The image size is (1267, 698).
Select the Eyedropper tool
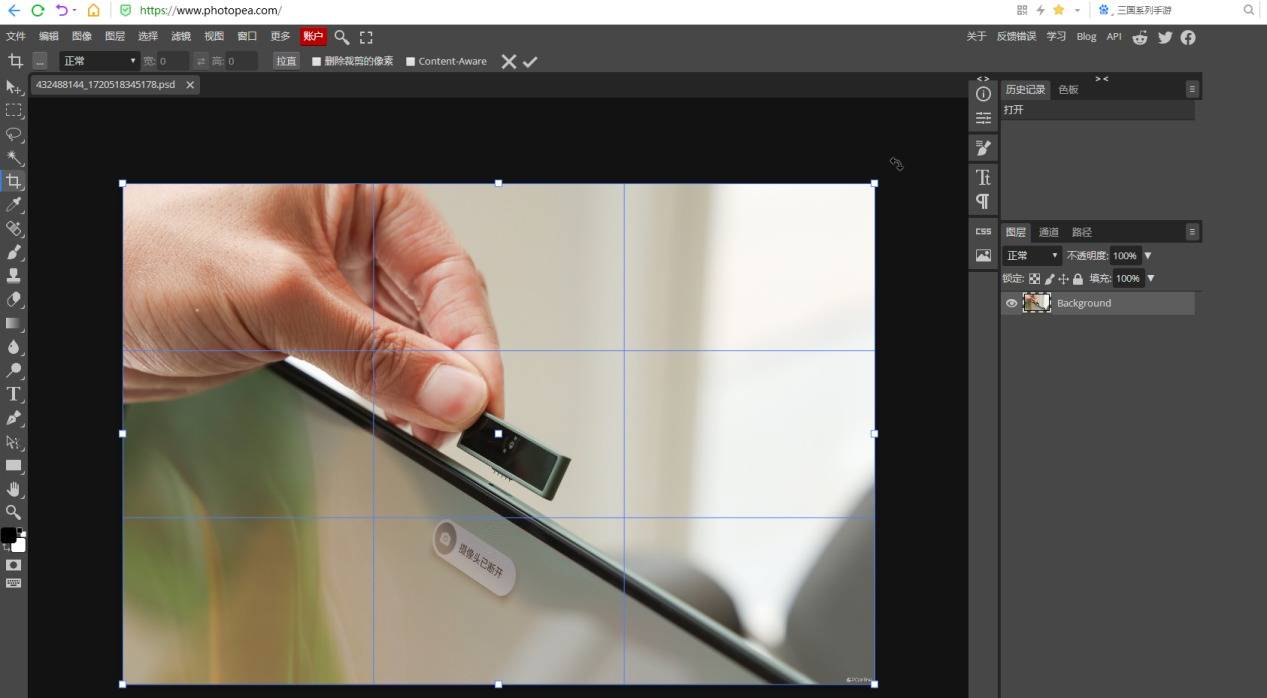tap(14, 205)
